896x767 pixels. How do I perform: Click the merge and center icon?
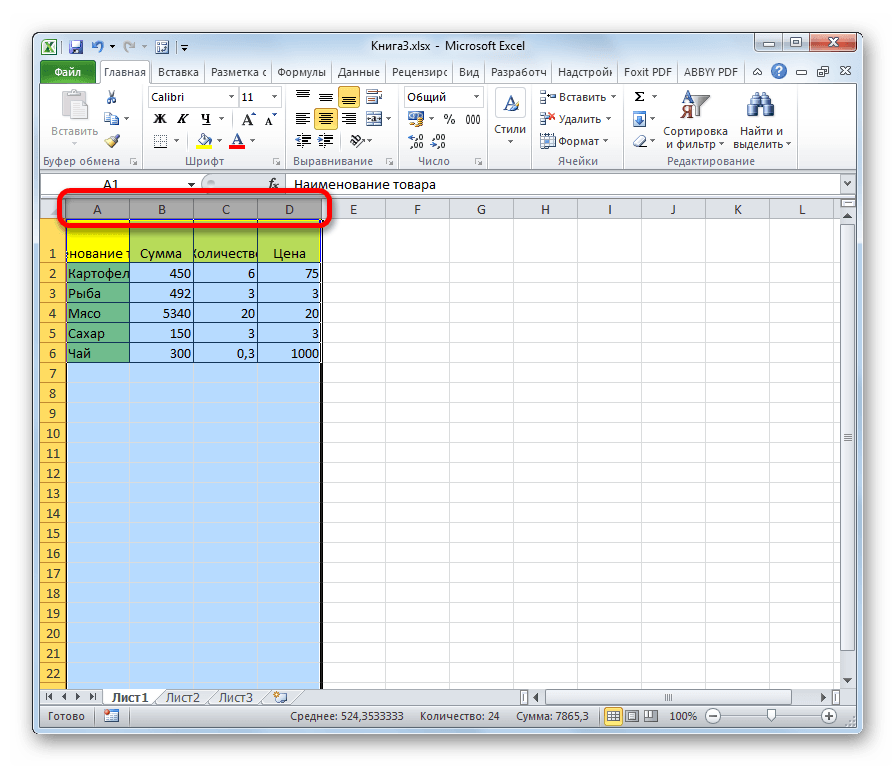point(374,119)
